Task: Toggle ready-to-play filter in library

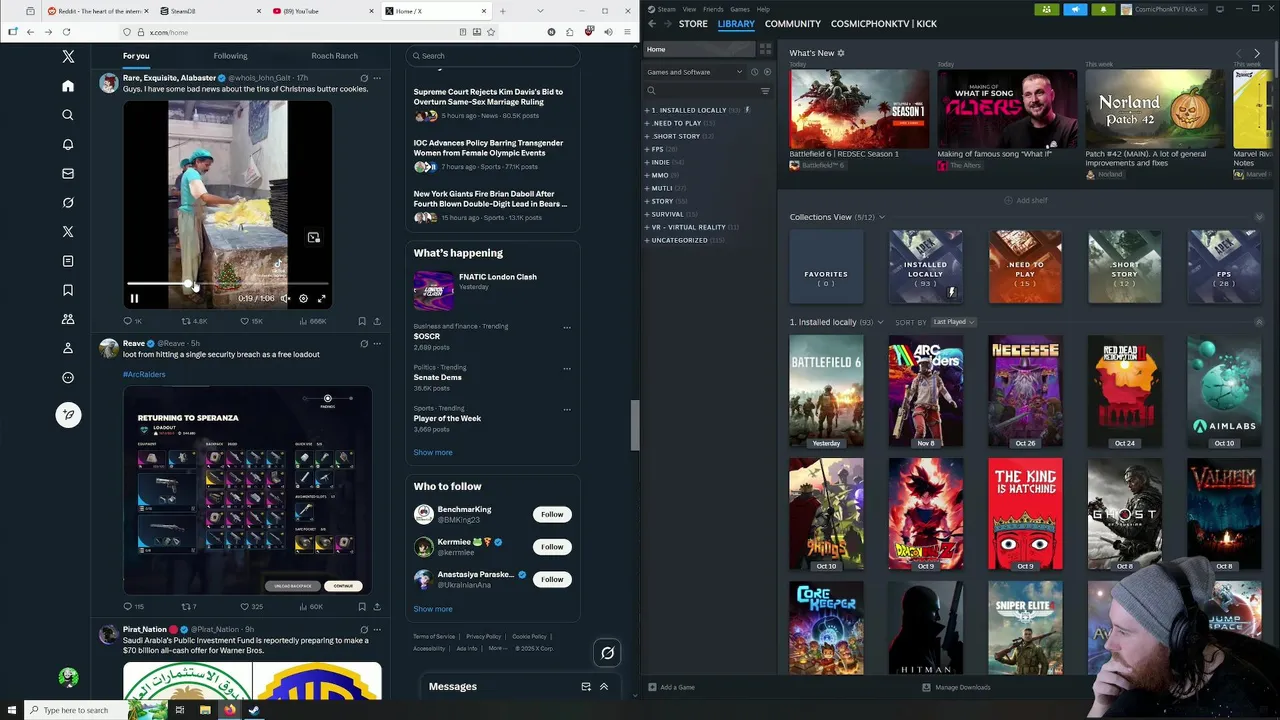Action: coord(766,72)
